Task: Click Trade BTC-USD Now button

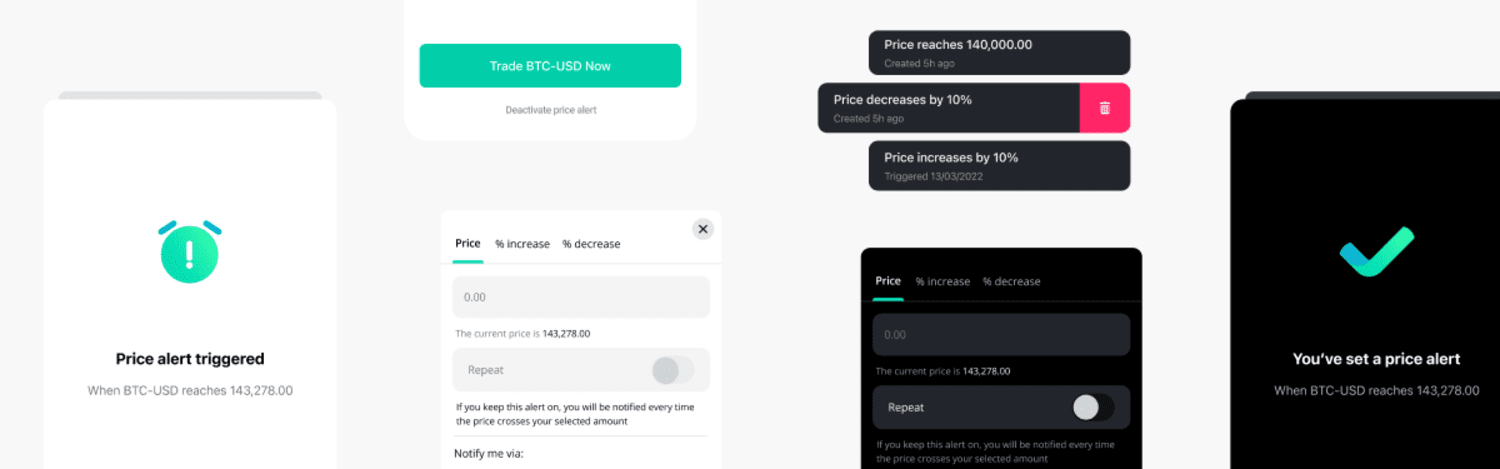Action: (550, 66)
